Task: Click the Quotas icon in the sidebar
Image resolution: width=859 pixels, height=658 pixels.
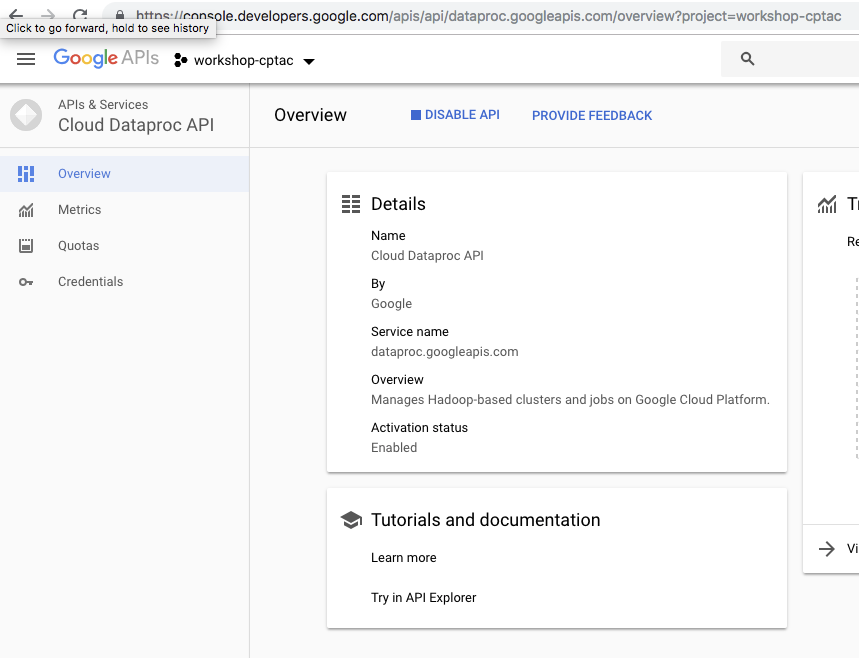Action: 26,245
